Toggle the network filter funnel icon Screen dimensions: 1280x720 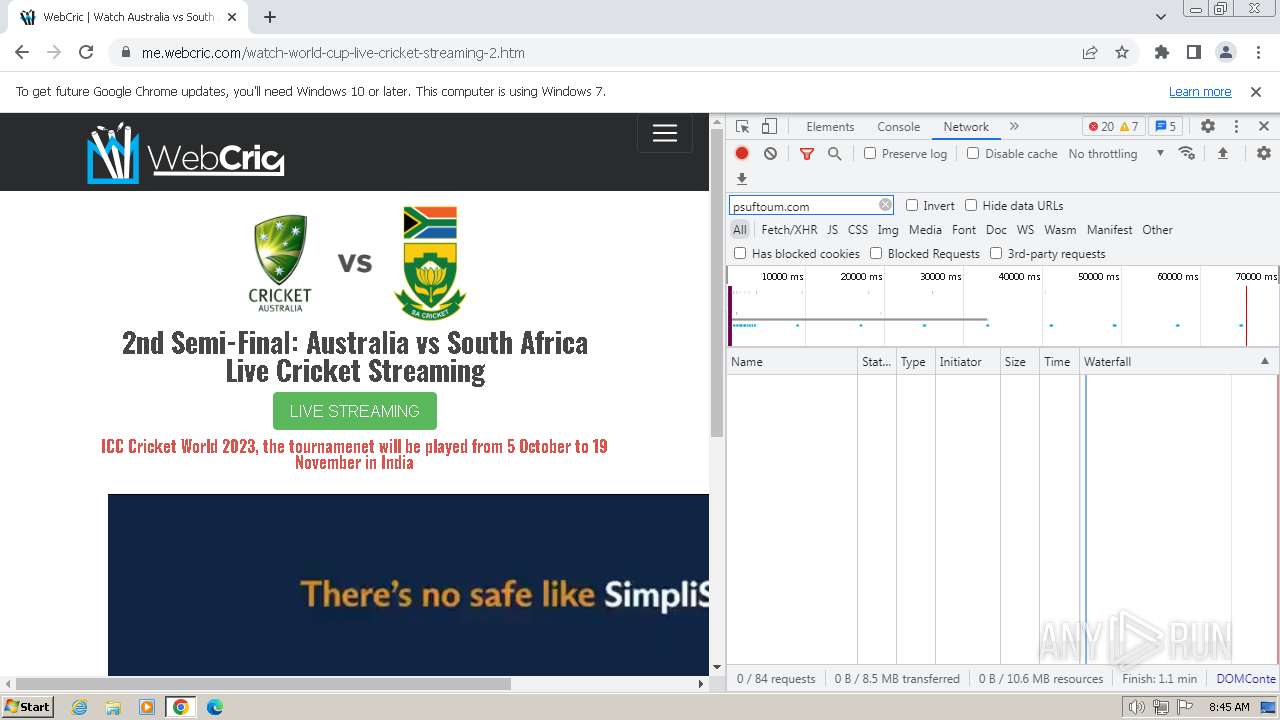coord(807,154)
